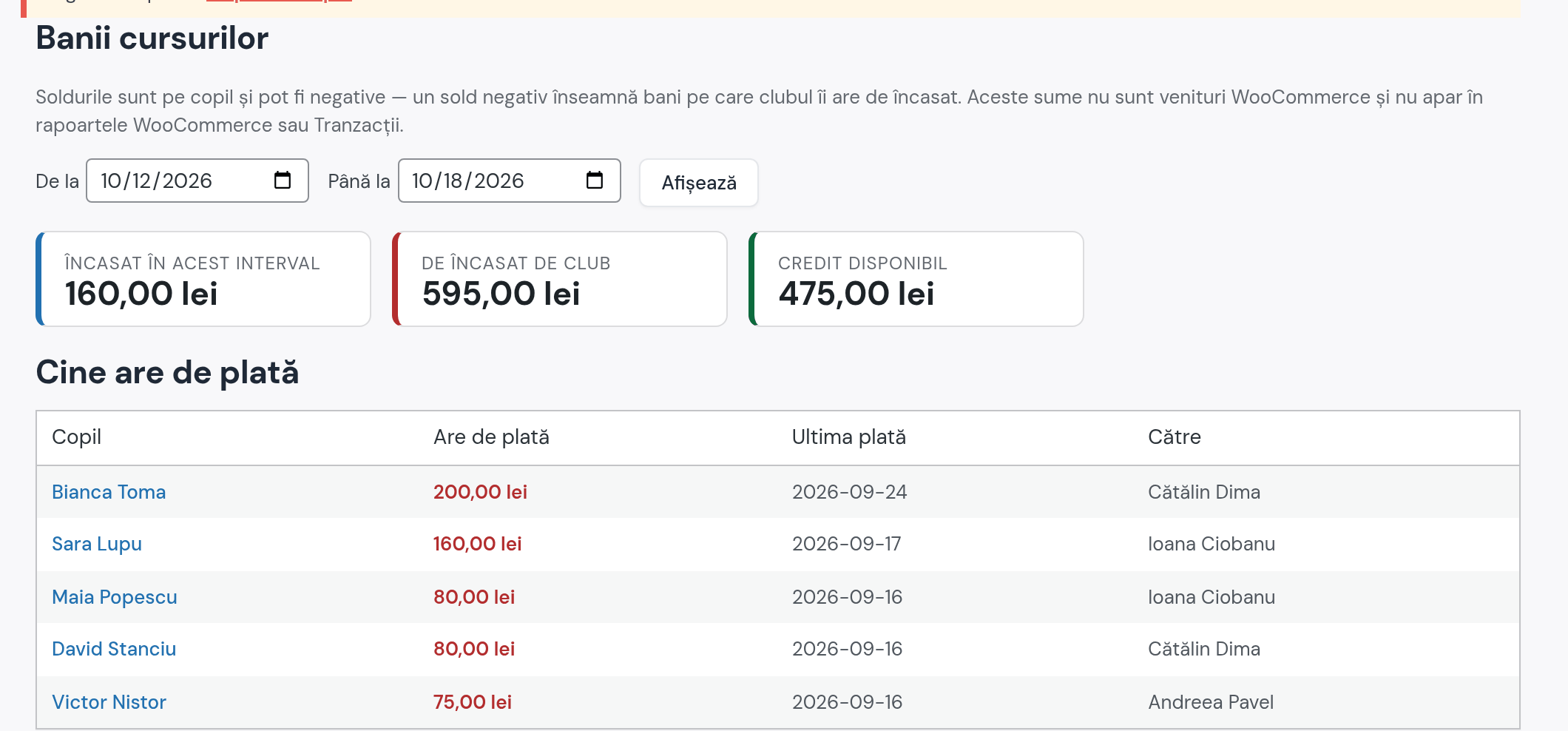The width and height of the screenshot is (1568, 731).
Task: Click the Către column header
Action: [x=1175, y=437]
